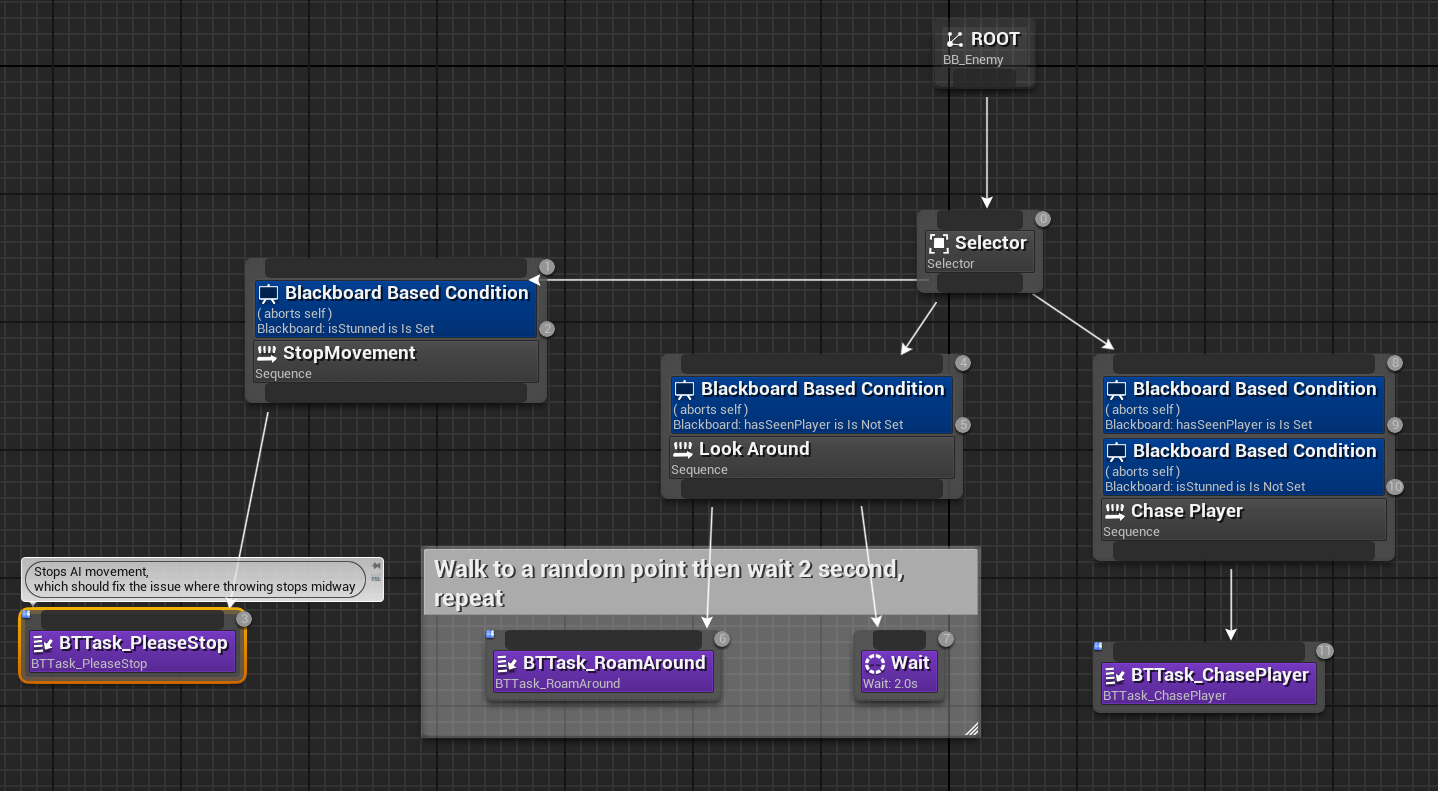Click the blueprint marker on BTTask_RoamAround
The image size is (1438, 791).
point(490,634)
